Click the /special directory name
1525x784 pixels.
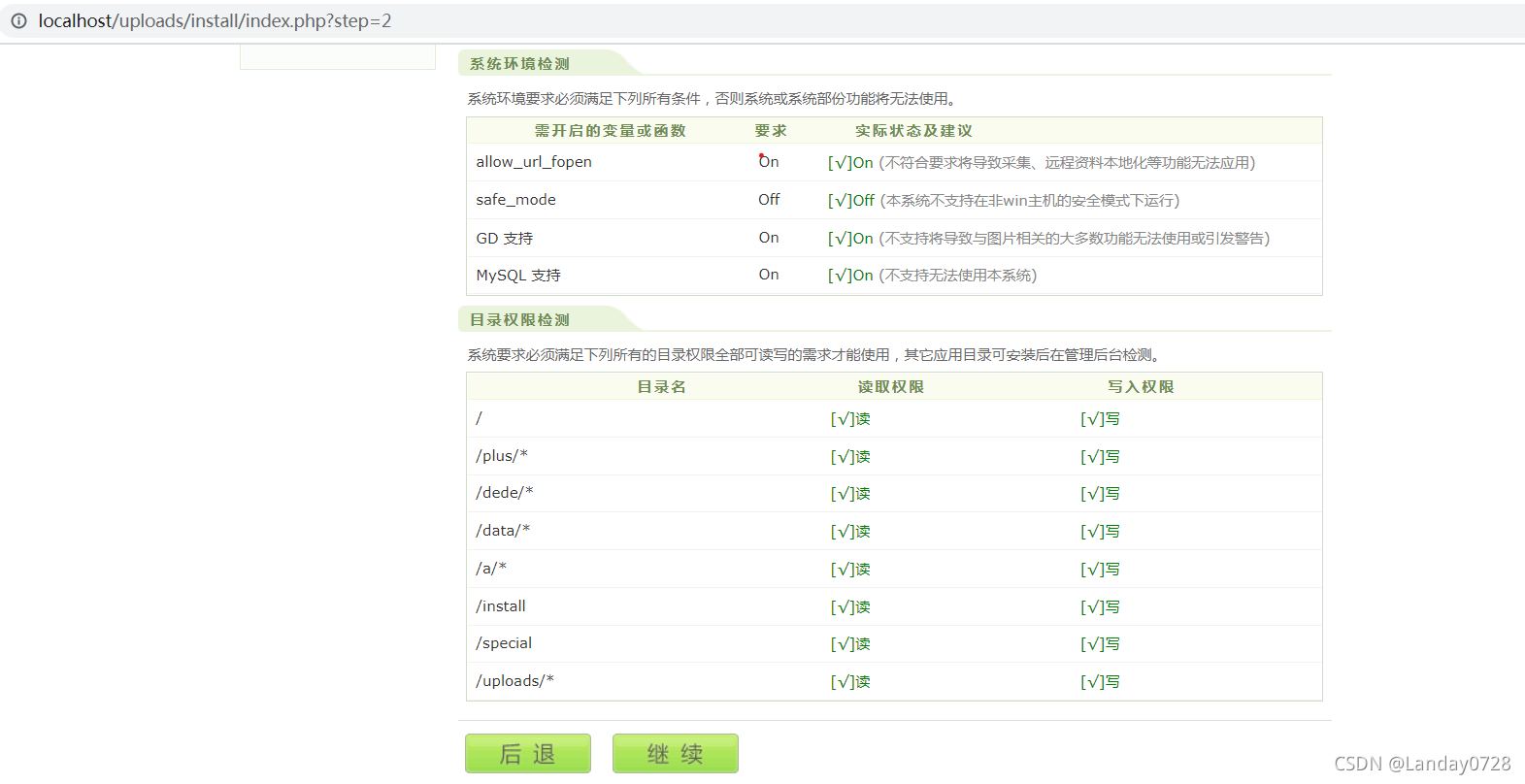tap(504, 643)
